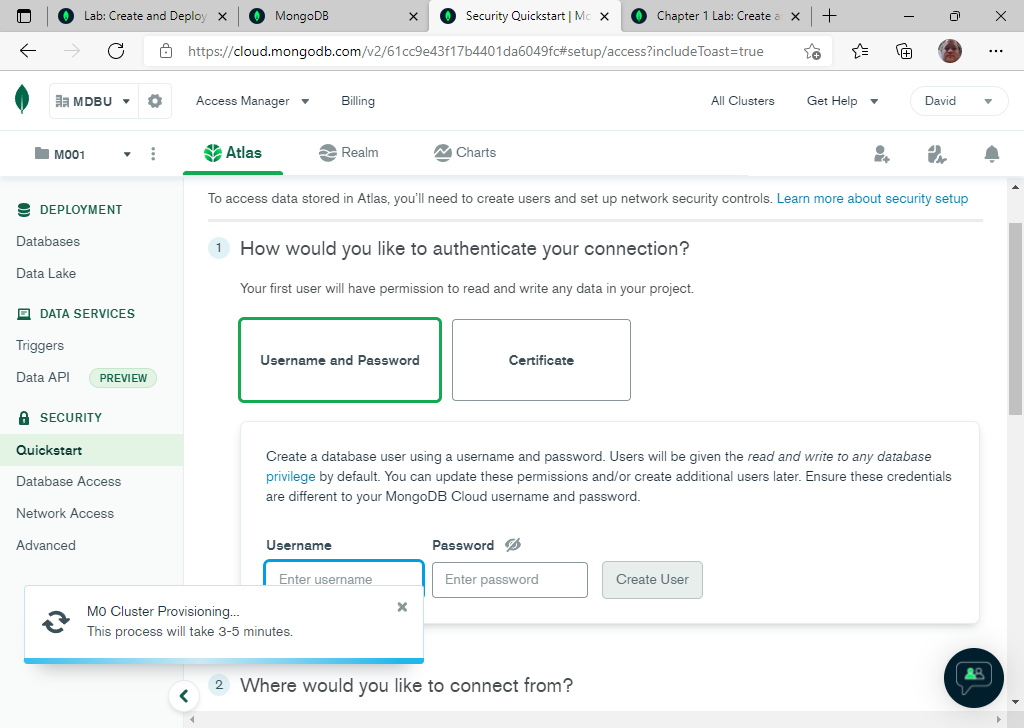Viewport: 1024px width, 728px height.
Task: Expand the MDBU organization dropdown
Action: [93, 101]
